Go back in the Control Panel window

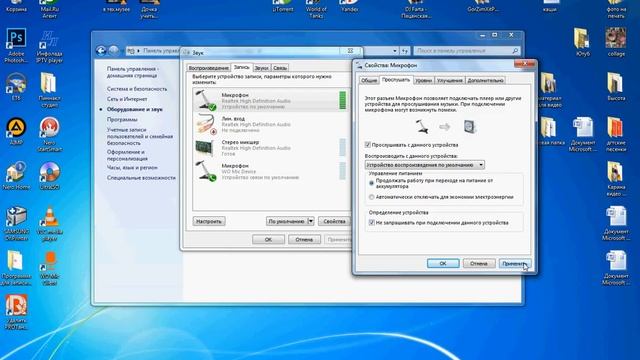point(101,51)
